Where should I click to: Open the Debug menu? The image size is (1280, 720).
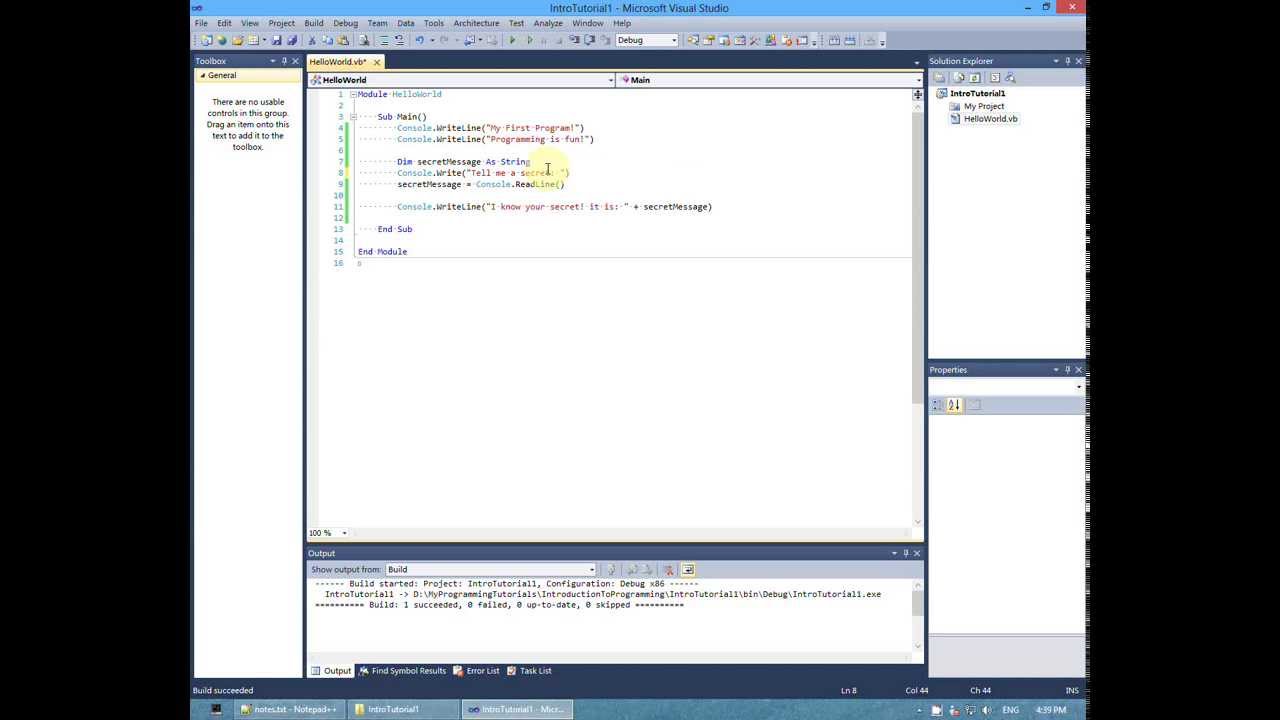click(x=345, y=23)
